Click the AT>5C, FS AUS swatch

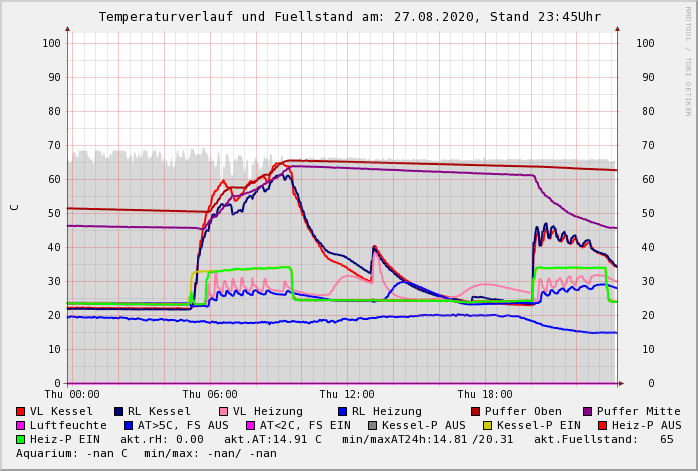(x=129, y=425)
